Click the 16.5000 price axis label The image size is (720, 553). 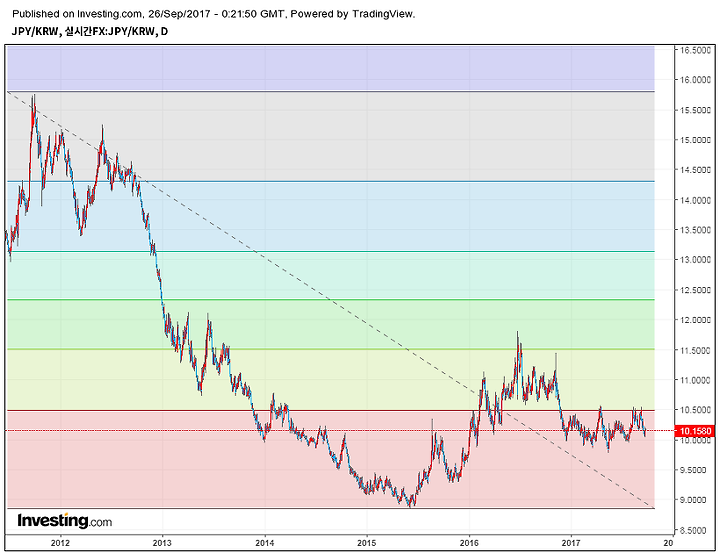tap(696, 50)
